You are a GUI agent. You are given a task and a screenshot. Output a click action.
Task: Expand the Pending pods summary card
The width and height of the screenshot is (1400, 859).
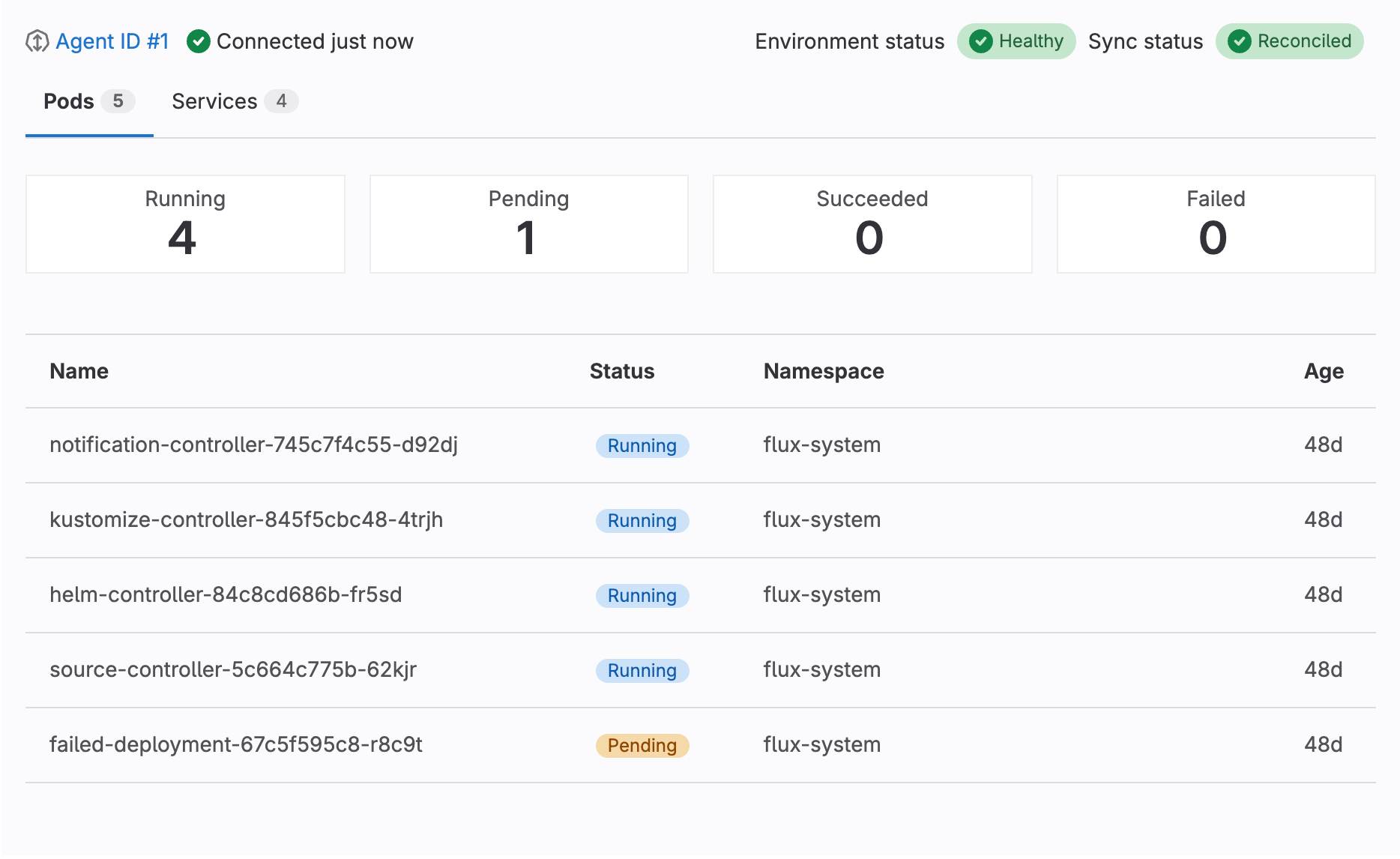point(528,223)
